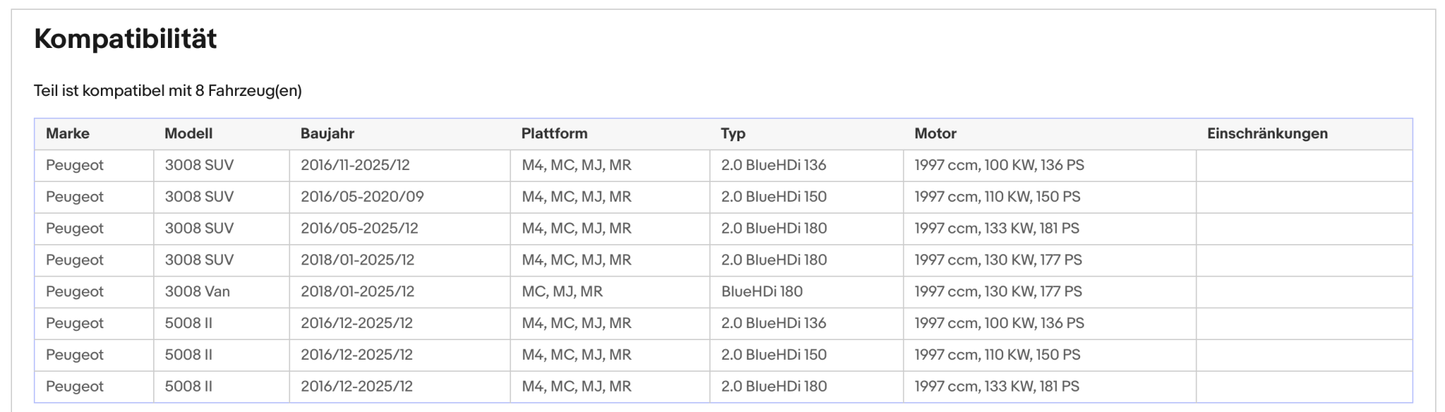Image resolution: width=1445 pixels, height=412 pixels.
Task: Click the "MC, MJ, MR" platform cell of 3008 Van
Action: click(562, 292)
